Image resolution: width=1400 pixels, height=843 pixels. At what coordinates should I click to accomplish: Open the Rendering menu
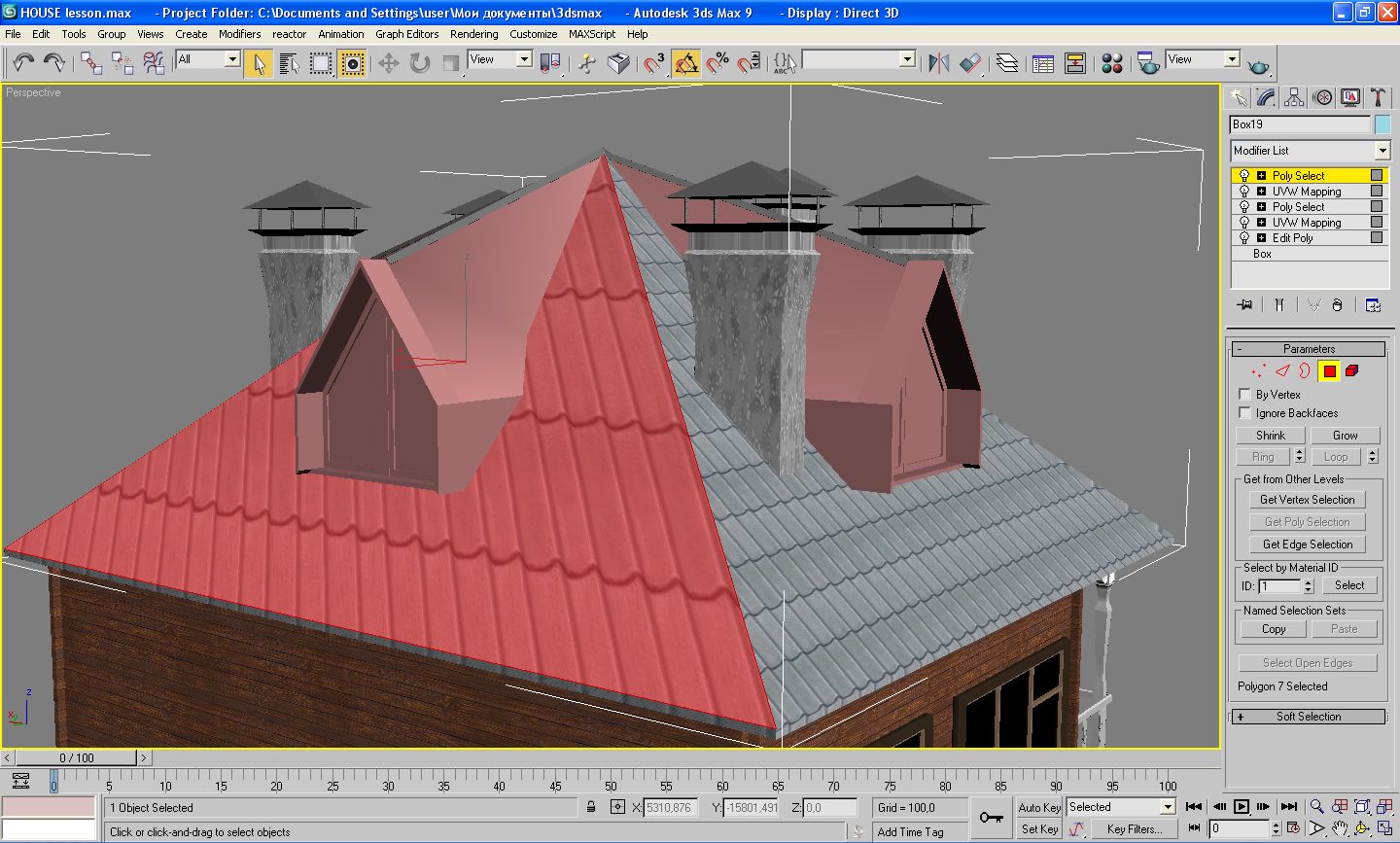tap(473, 34)
